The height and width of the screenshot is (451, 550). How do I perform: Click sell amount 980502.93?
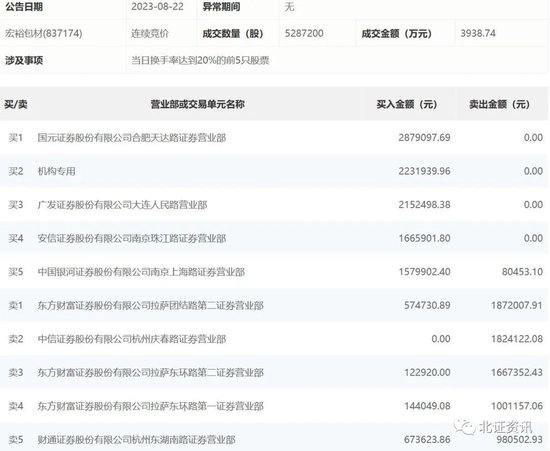coord(519,439)
